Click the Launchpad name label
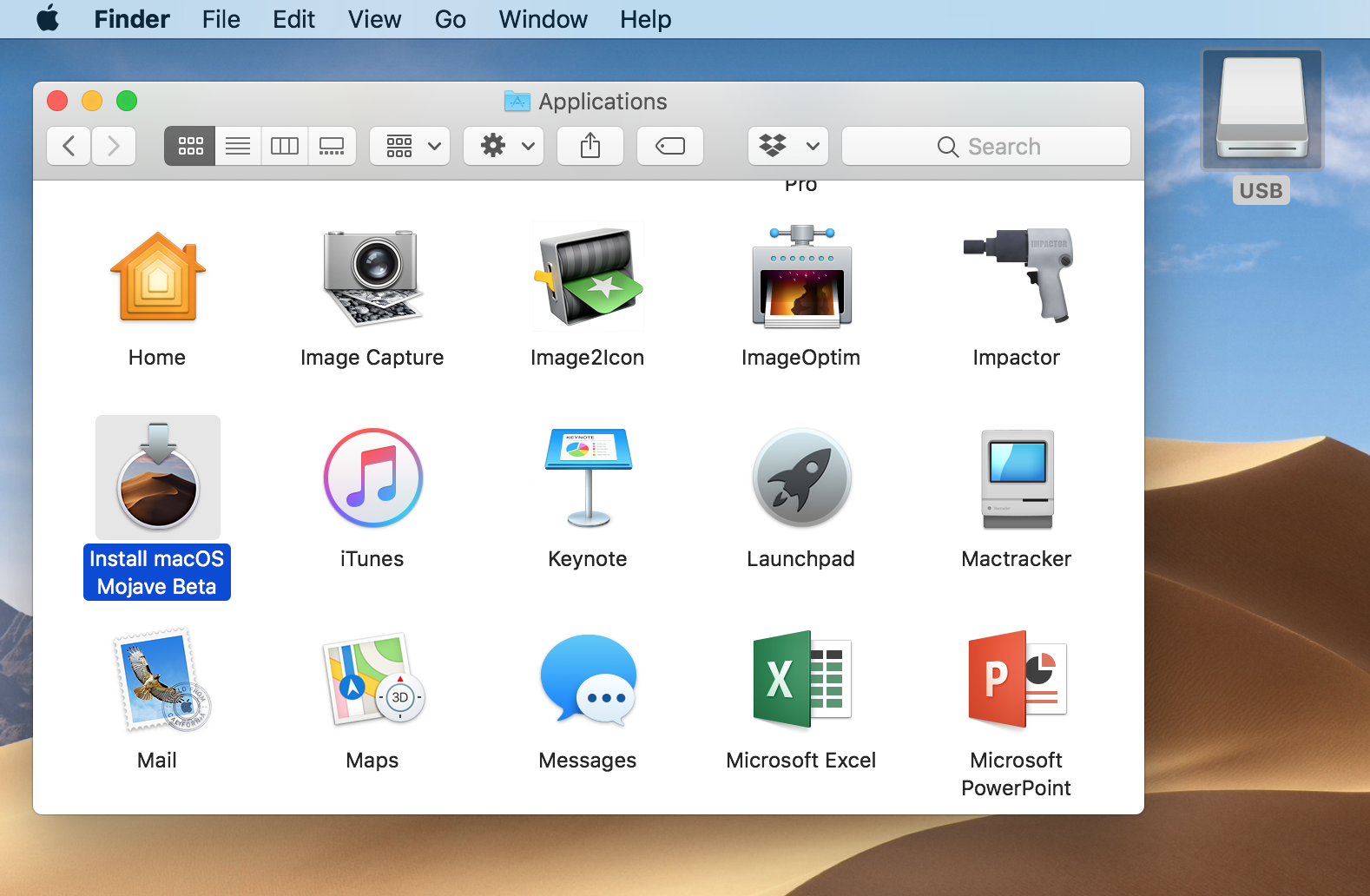 coord(801,558)
